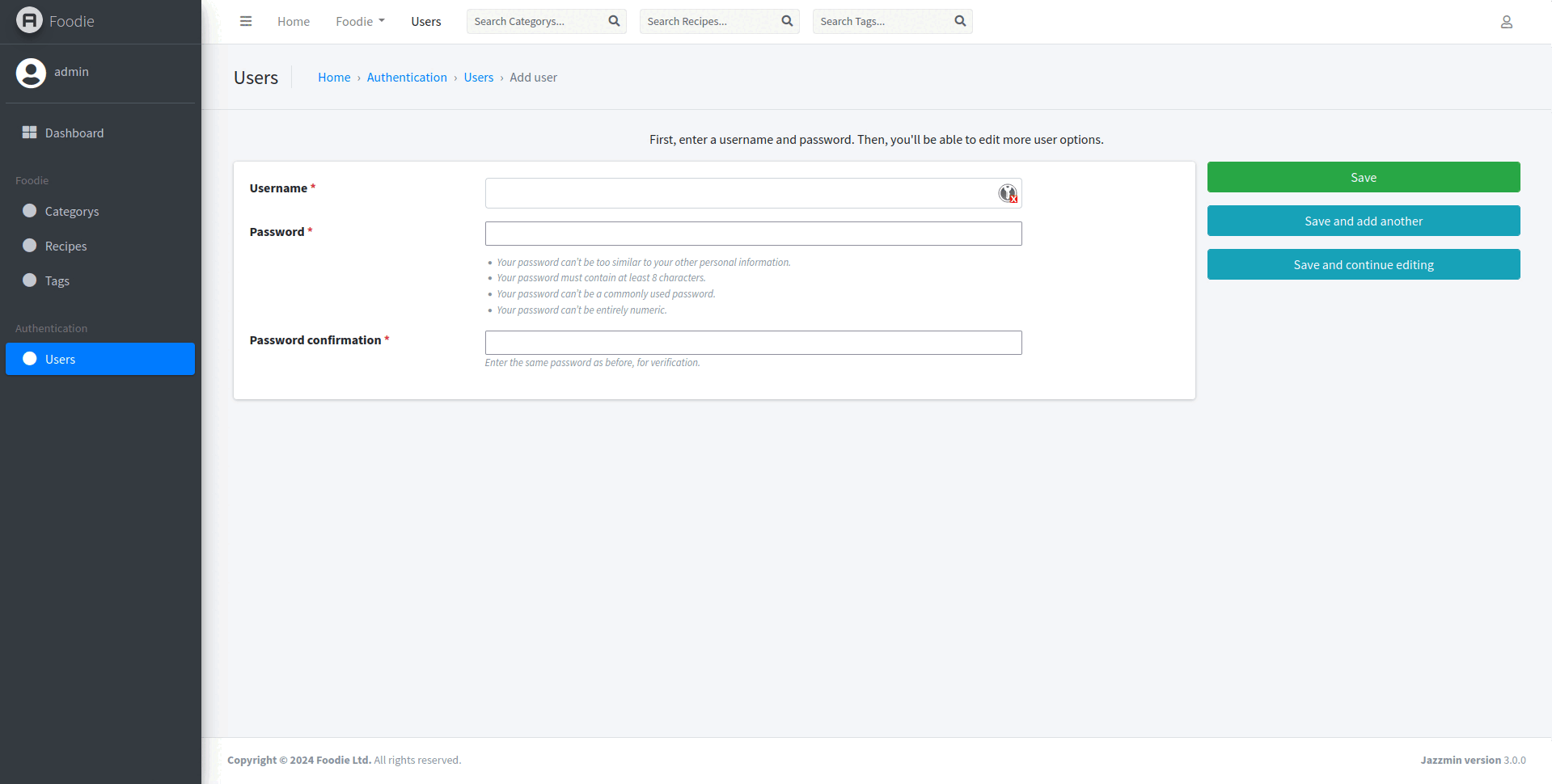Click the admin username in the sidebar
Screen dimensions: 1552x784
(72, 72)
